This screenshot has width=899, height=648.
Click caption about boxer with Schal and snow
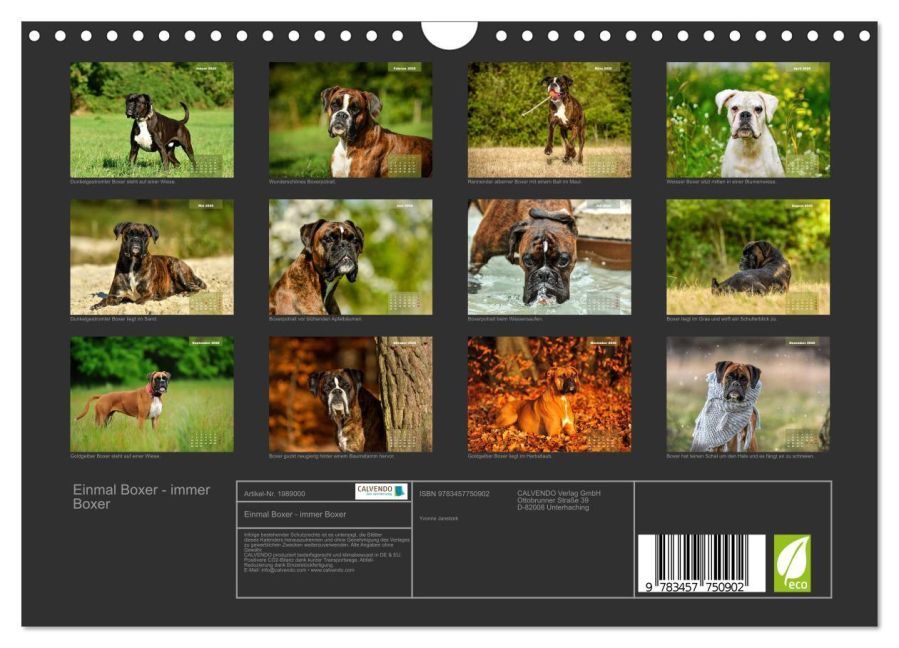click(x=740, y=456)
